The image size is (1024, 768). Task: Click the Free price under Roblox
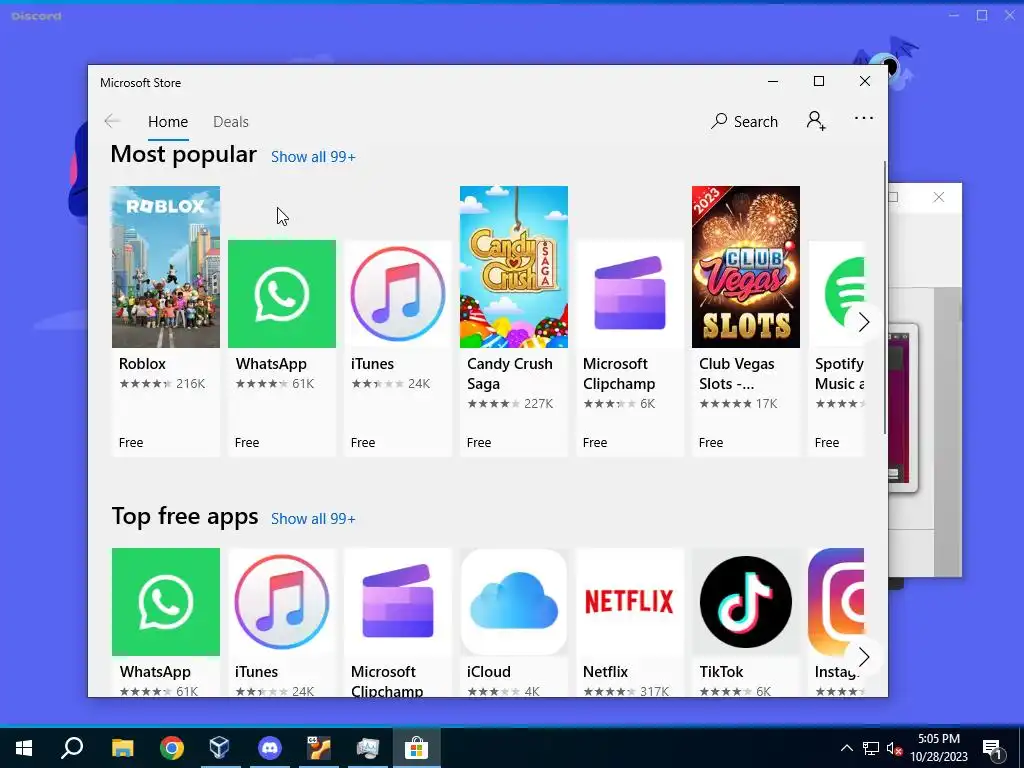pyautogui.click(x=131, y=443)
